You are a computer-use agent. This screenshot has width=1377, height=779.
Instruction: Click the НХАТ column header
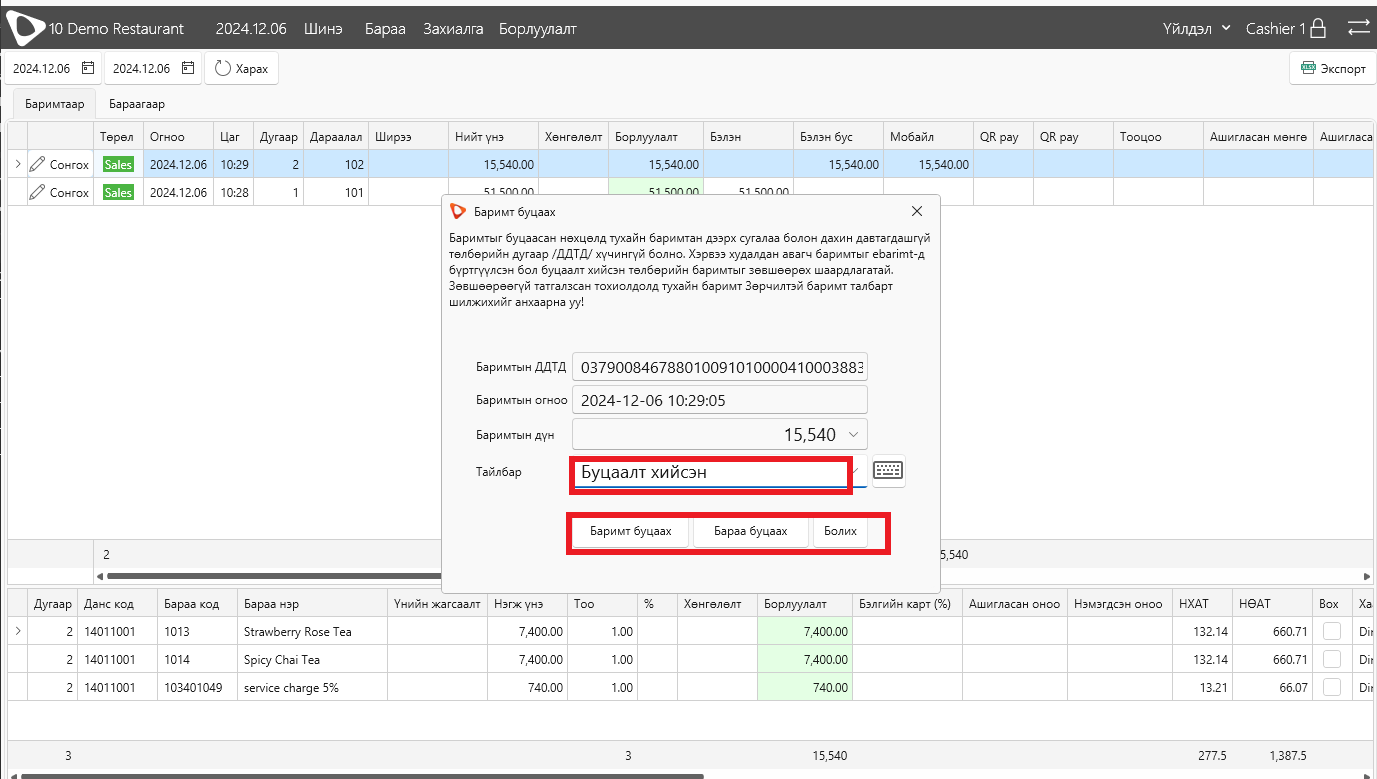(x=1202, y=603)
